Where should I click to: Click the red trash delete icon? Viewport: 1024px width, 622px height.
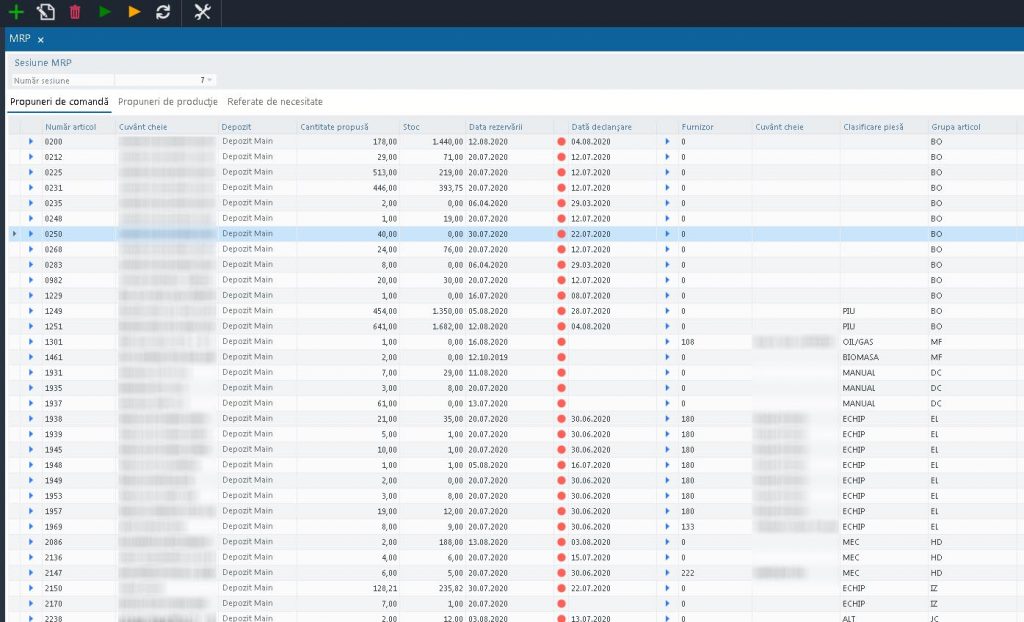pyautogui.click(x=75, y=12)
